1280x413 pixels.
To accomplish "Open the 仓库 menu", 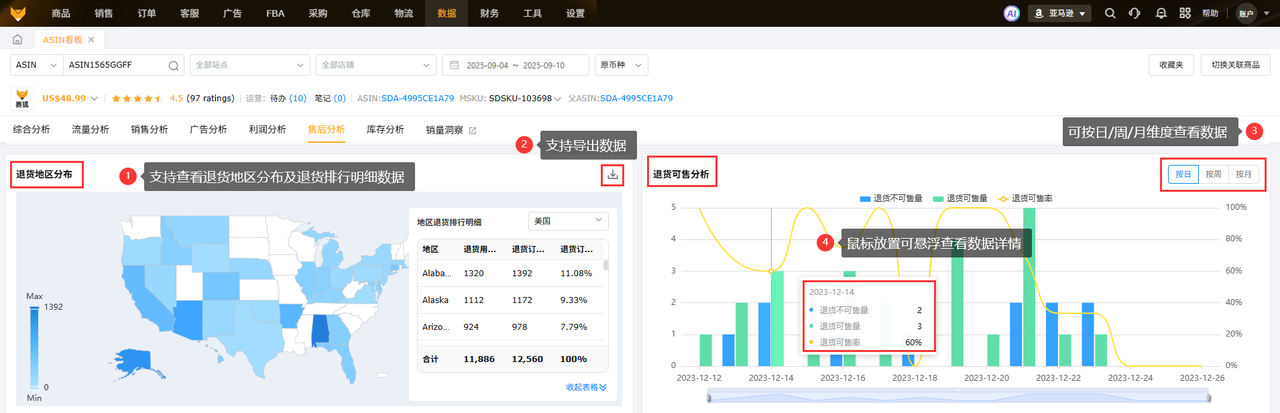I will point(361,13).
